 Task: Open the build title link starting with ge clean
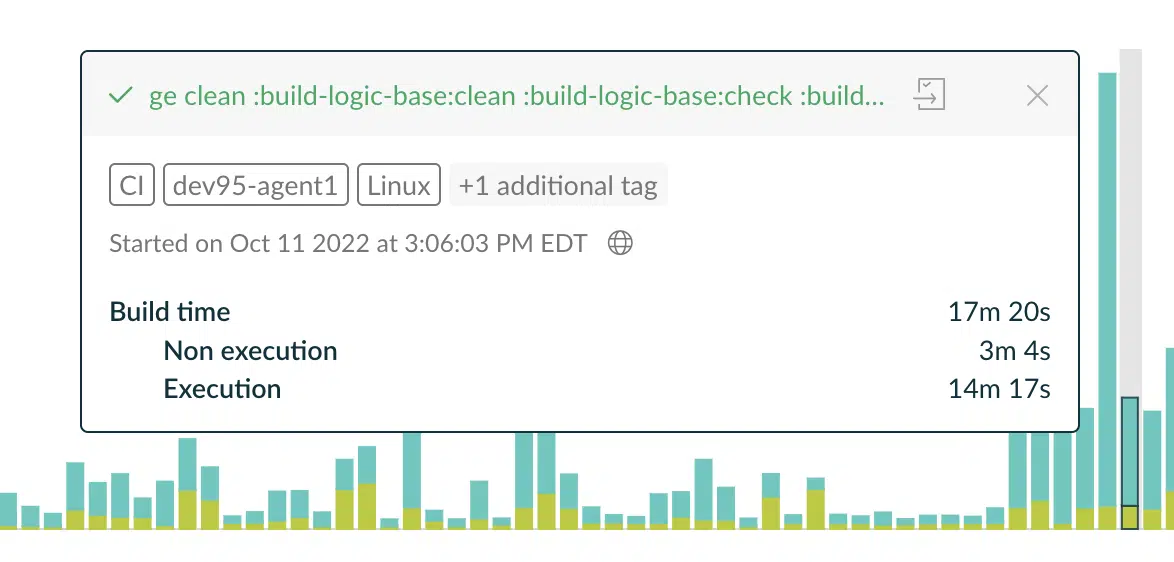pos(517,96)
